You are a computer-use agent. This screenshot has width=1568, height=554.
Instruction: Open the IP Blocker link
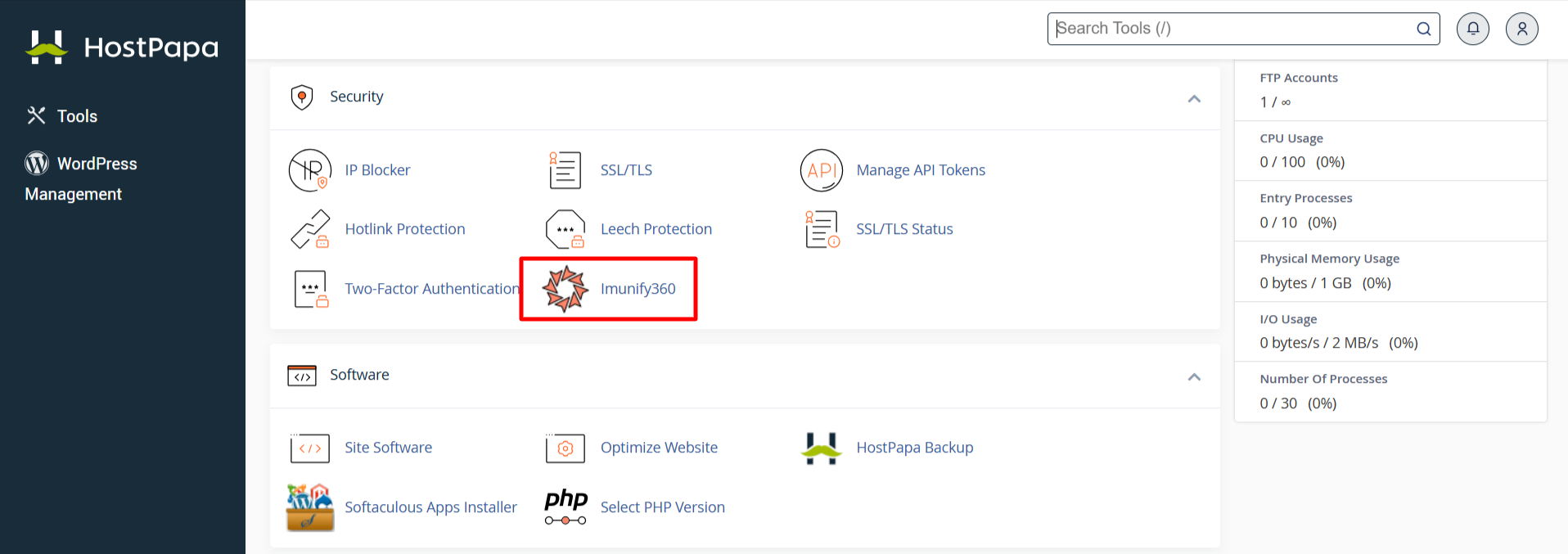[377, 170]
